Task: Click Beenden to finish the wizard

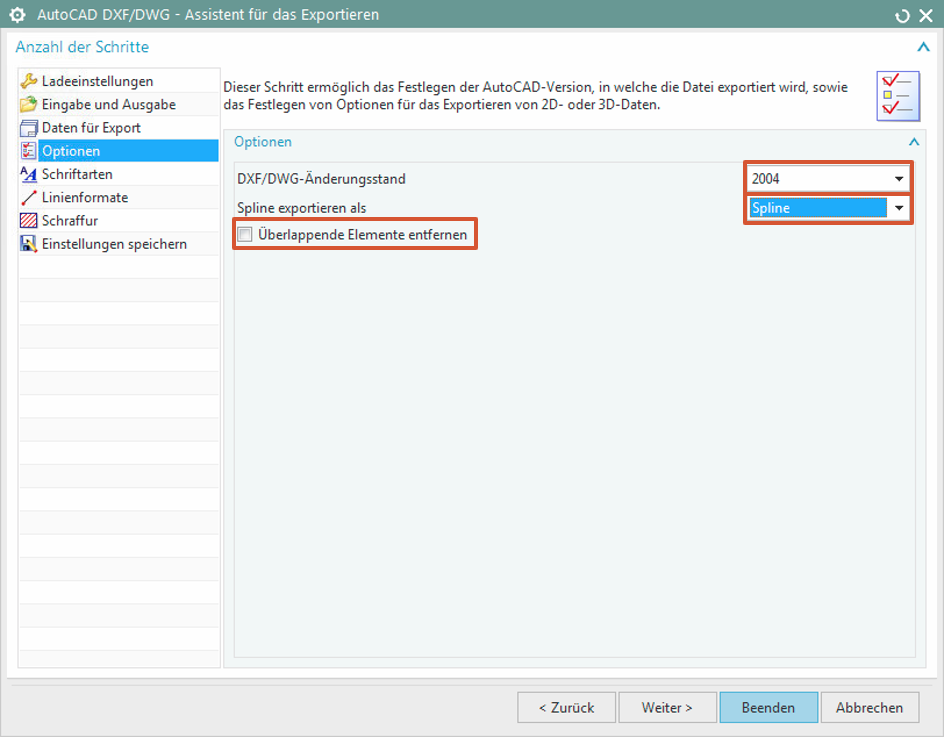Action: [x=768, y=707]
